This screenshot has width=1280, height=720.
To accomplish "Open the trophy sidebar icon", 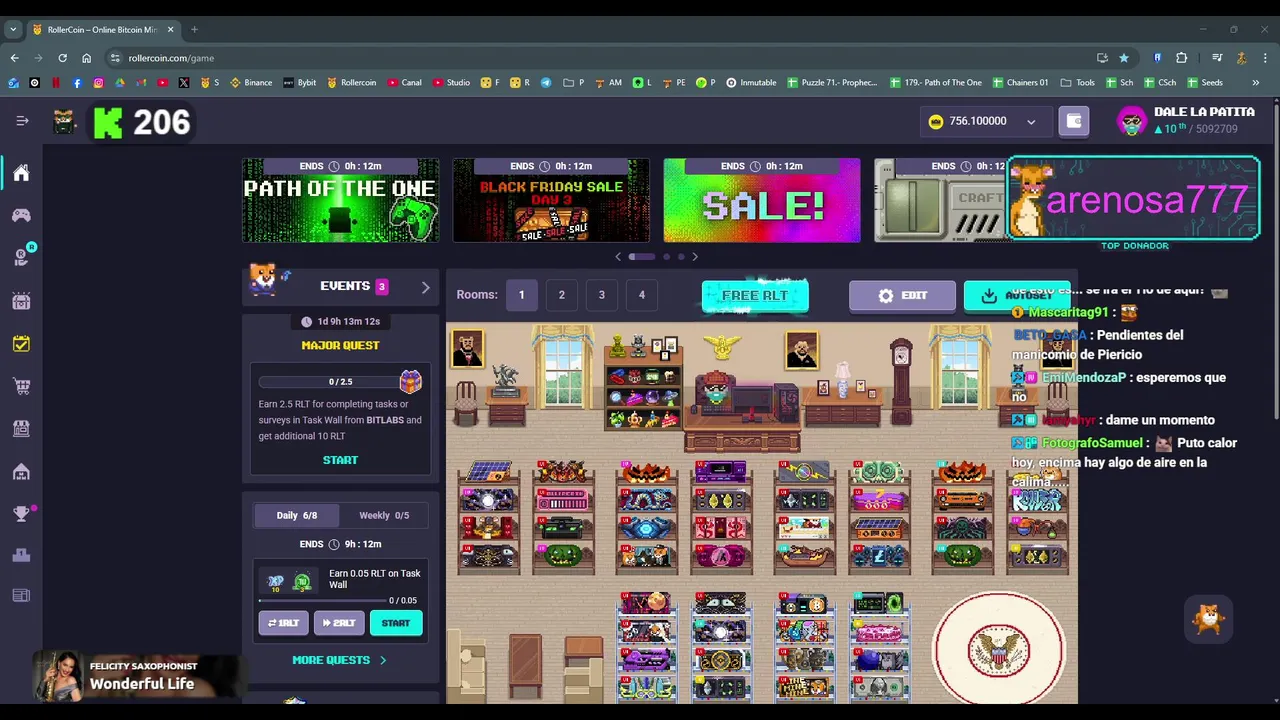I will [21, 514].
